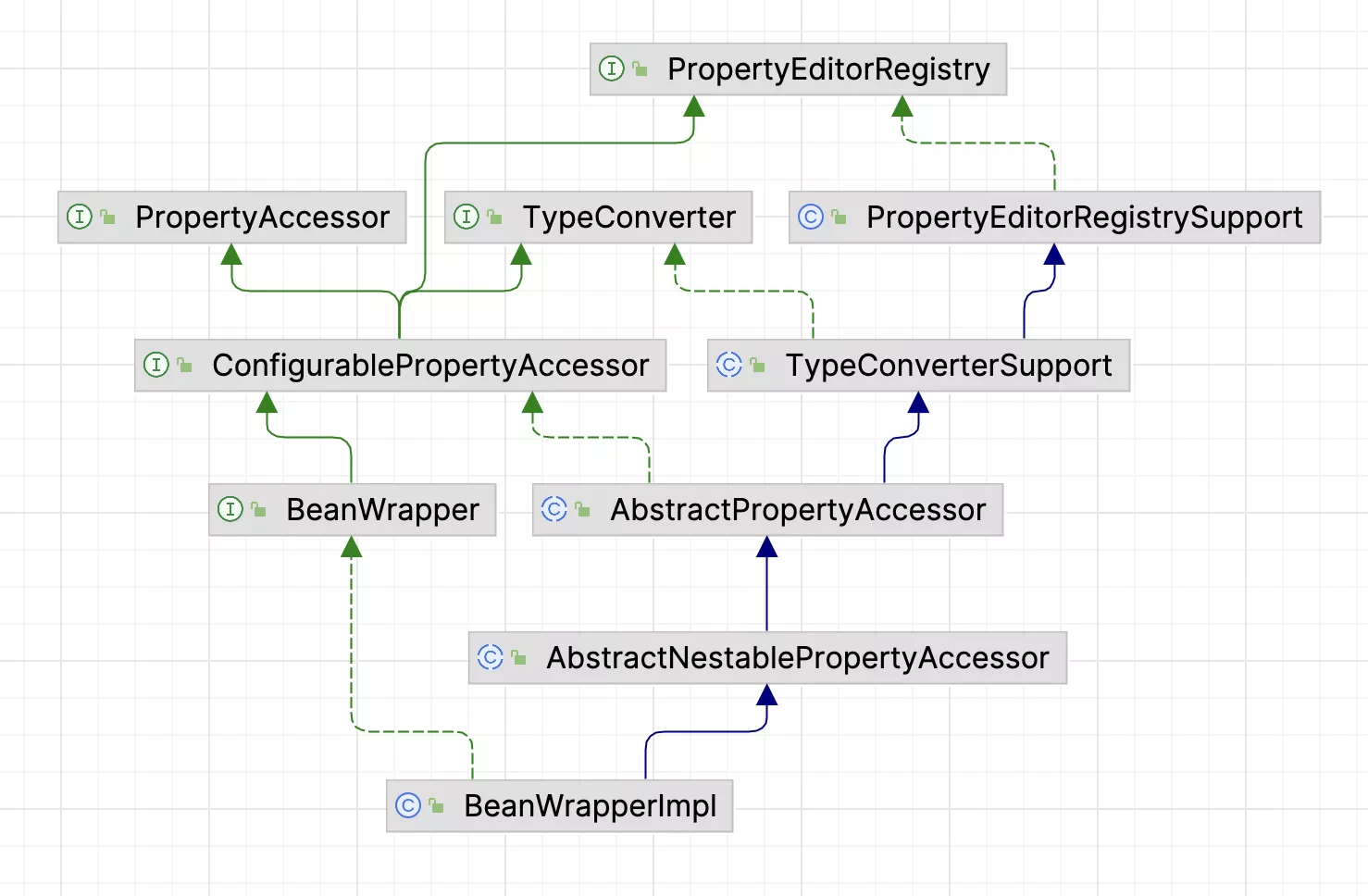The image size is (1368, 896).
Task: Select the TypeConverterSupport node label
Action: (x=949, y=366)
